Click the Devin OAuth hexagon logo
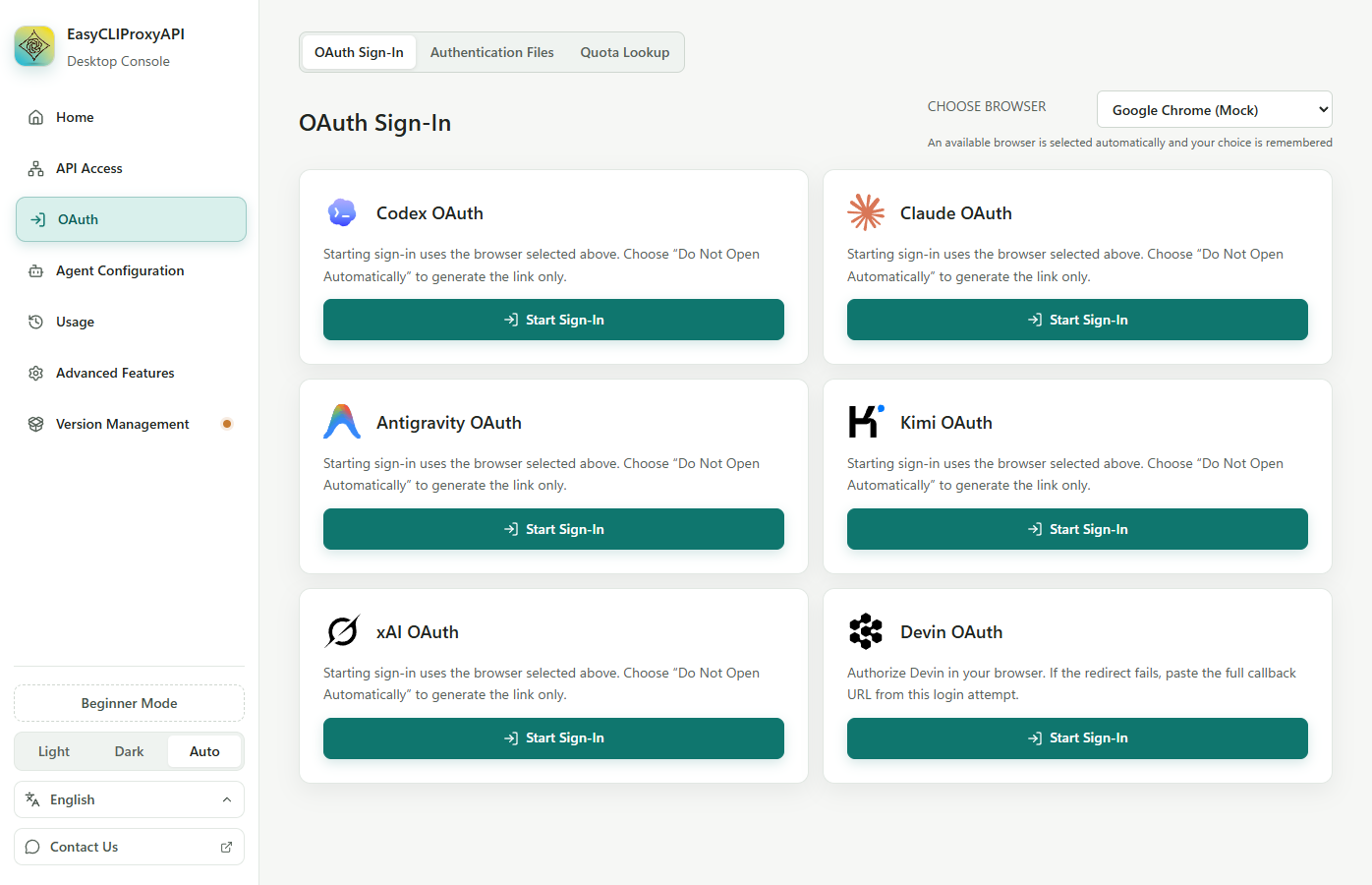Image resolution: width=1372 pixels, height=885 pixels. tap(866, 631)
